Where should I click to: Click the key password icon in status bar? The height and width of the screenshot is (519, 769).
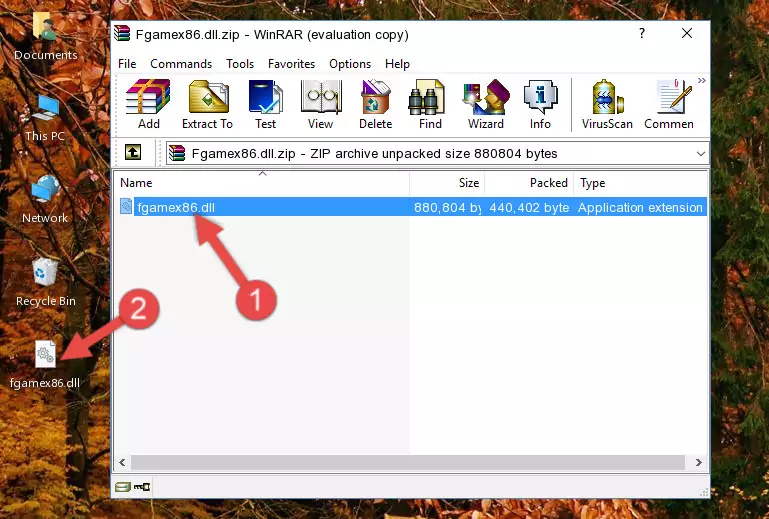(x=142, y=487)
